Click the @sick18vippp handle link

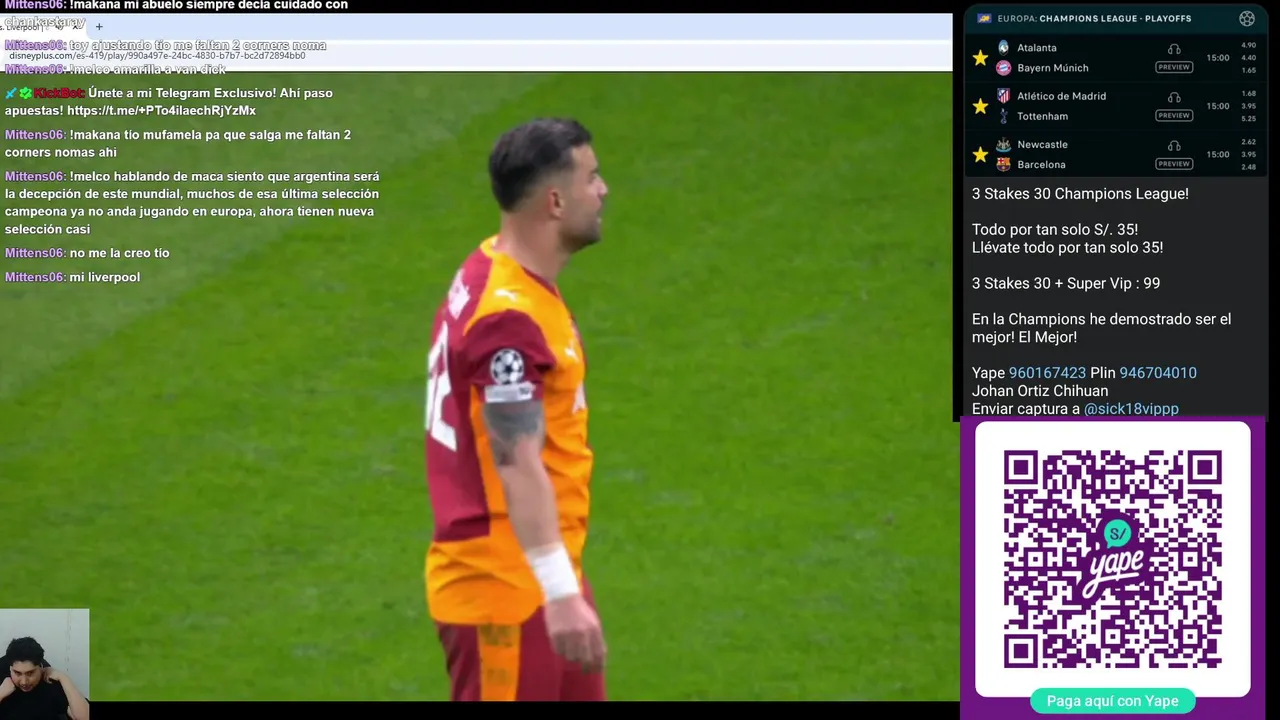1131,409
